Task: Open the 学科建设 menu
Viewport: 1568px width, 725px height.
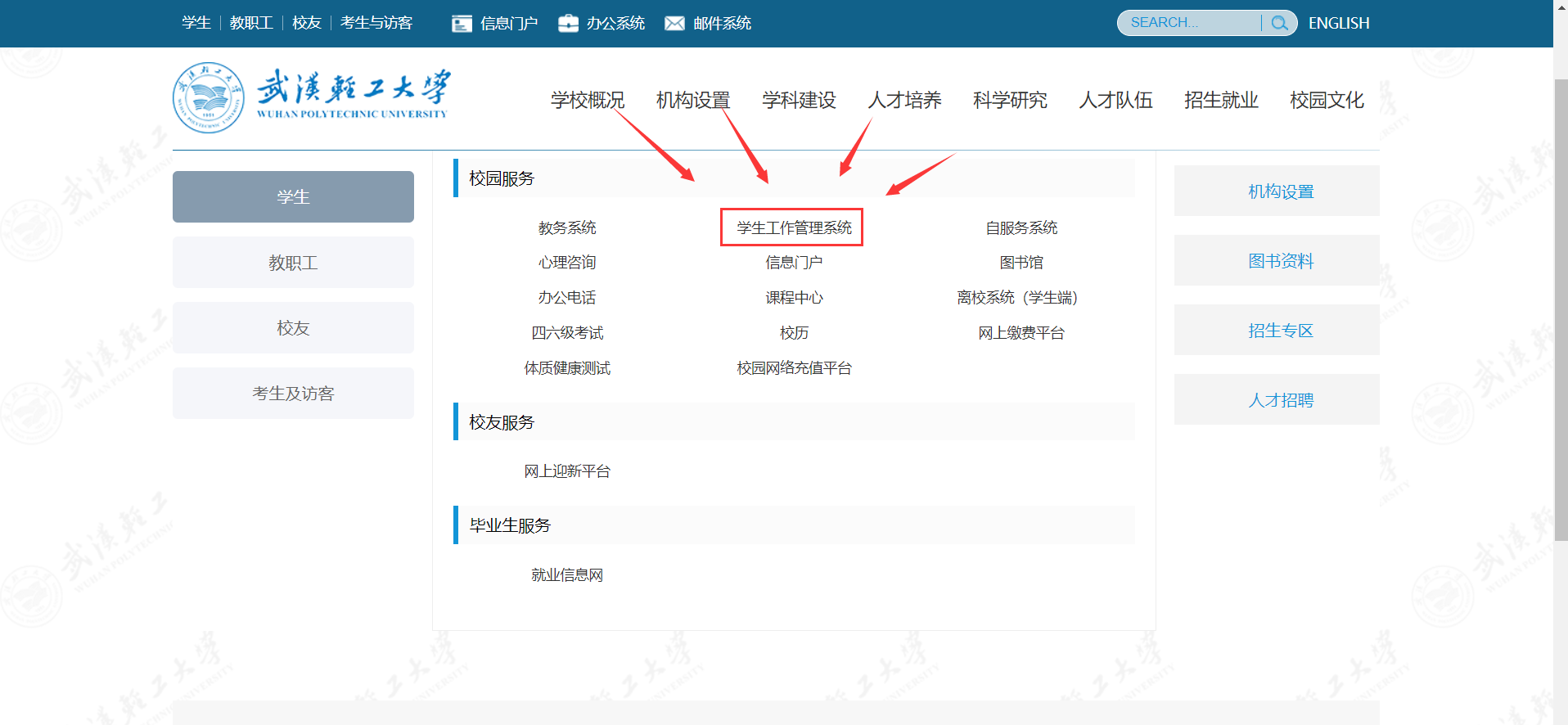Action: click(x=799, y=100)
